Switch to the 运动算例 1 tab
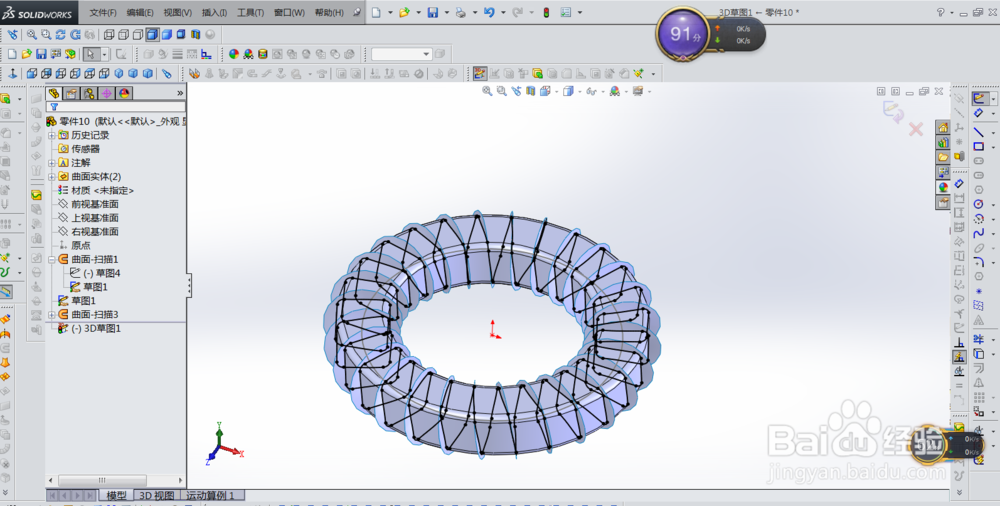 coord(210,495)
